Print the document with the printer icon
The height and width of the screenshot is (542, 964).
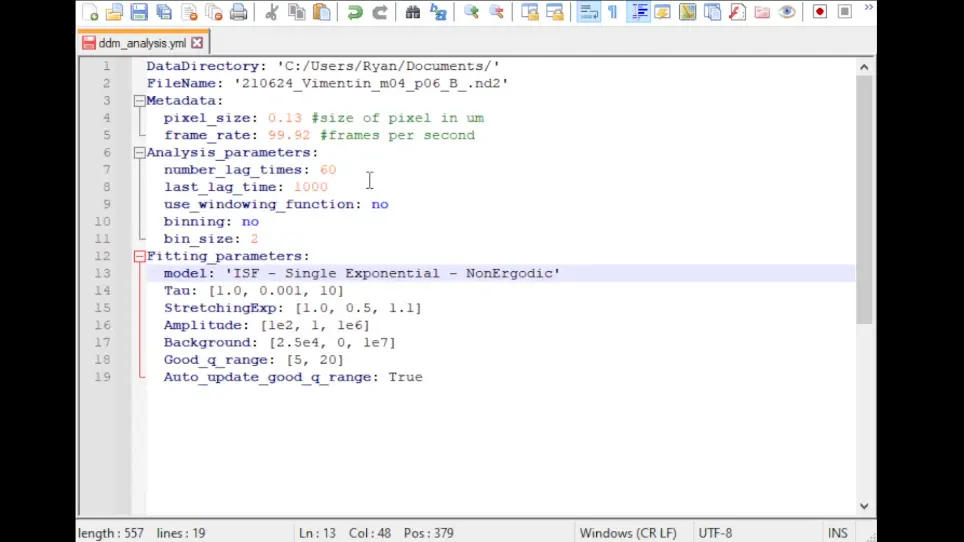239,12
